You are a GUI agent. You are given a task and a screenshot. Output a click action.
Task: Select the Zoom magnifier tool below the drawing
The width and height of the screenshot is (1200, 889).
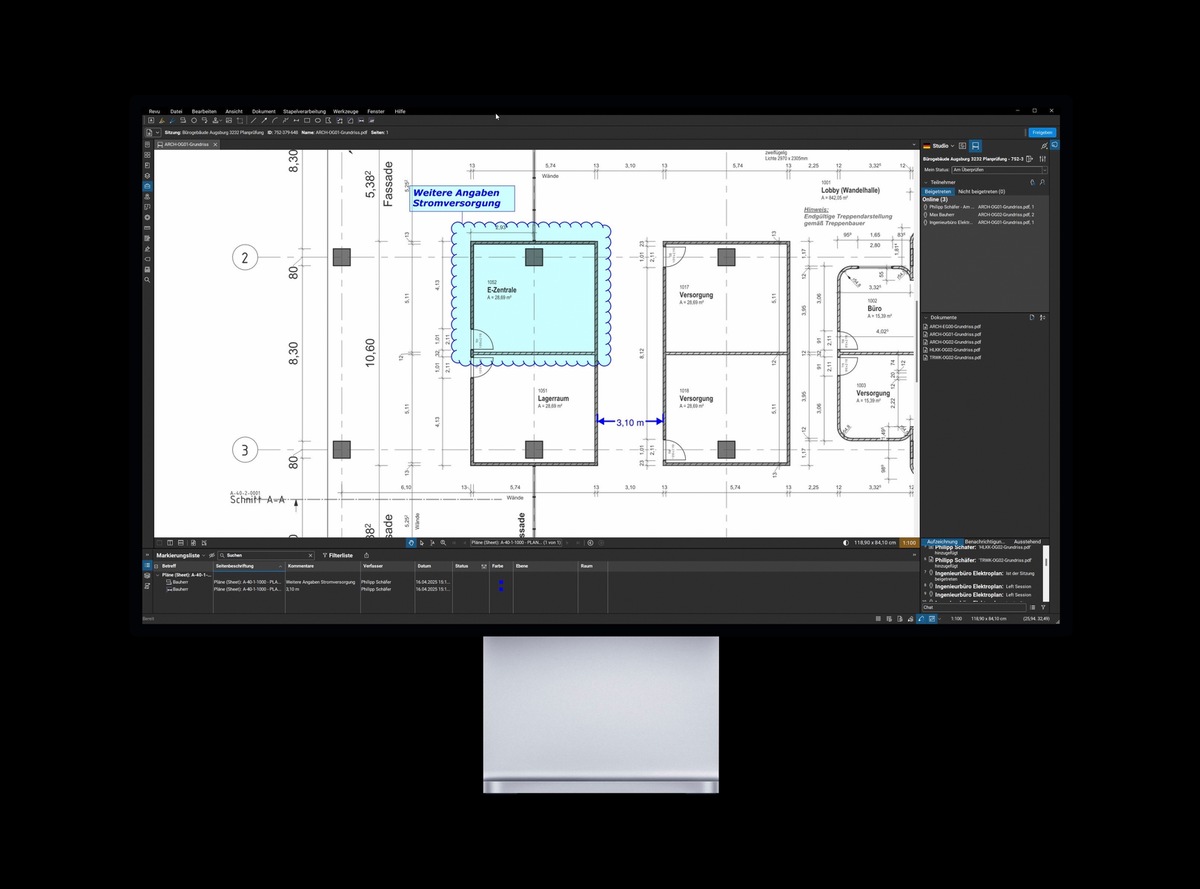click(x=443, y=542)
